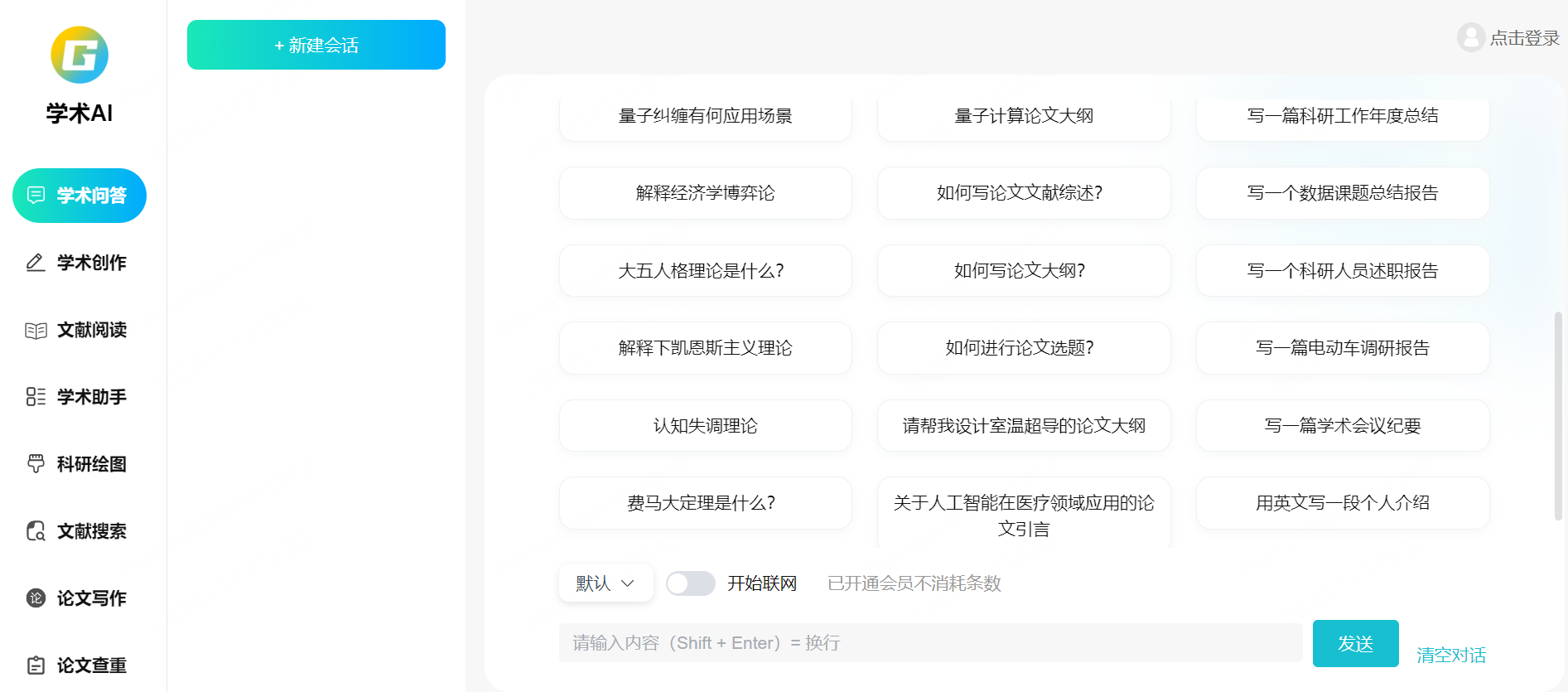The height and width of the screenshot is (692, 1568).
Task: Toggle the 开始联网 switch on
Action: (690, 583)
